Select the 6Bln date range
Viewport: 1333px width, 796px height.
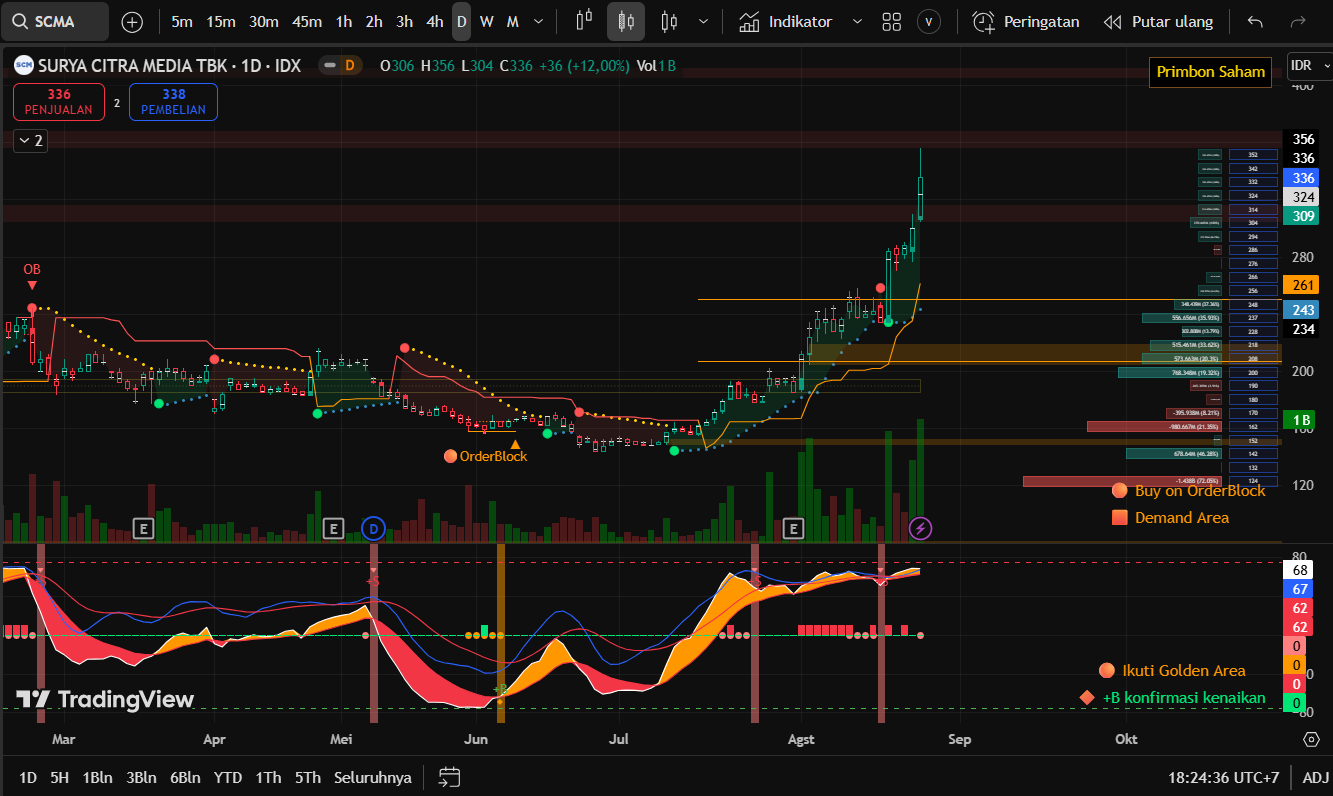185,777
